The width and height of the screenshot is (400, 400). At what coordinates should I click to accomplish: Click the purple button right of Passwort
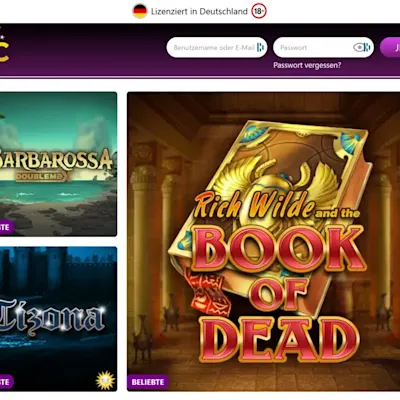[x=390, y=48]
